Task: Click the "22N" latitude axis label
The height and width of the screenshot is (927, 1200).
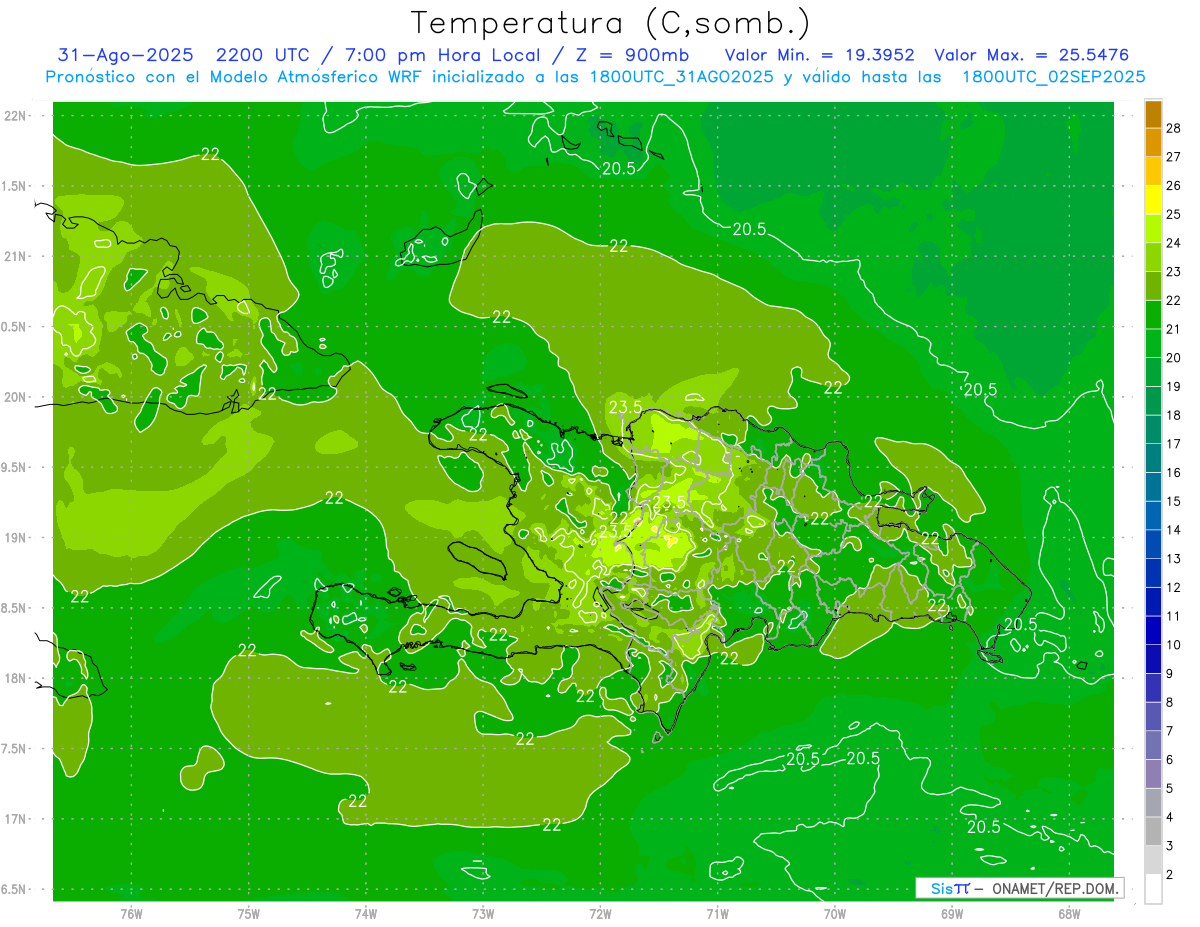Action: click(14, 116)
